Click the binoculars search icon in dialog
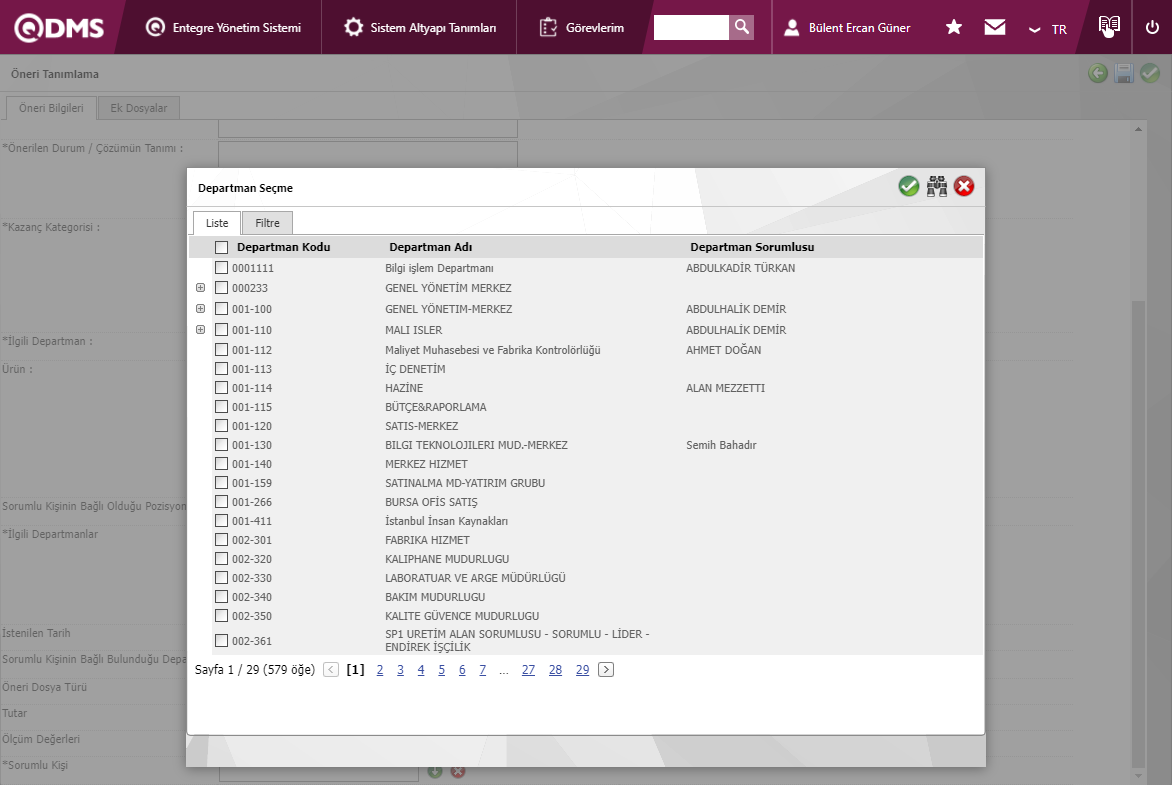 point(937,186)
